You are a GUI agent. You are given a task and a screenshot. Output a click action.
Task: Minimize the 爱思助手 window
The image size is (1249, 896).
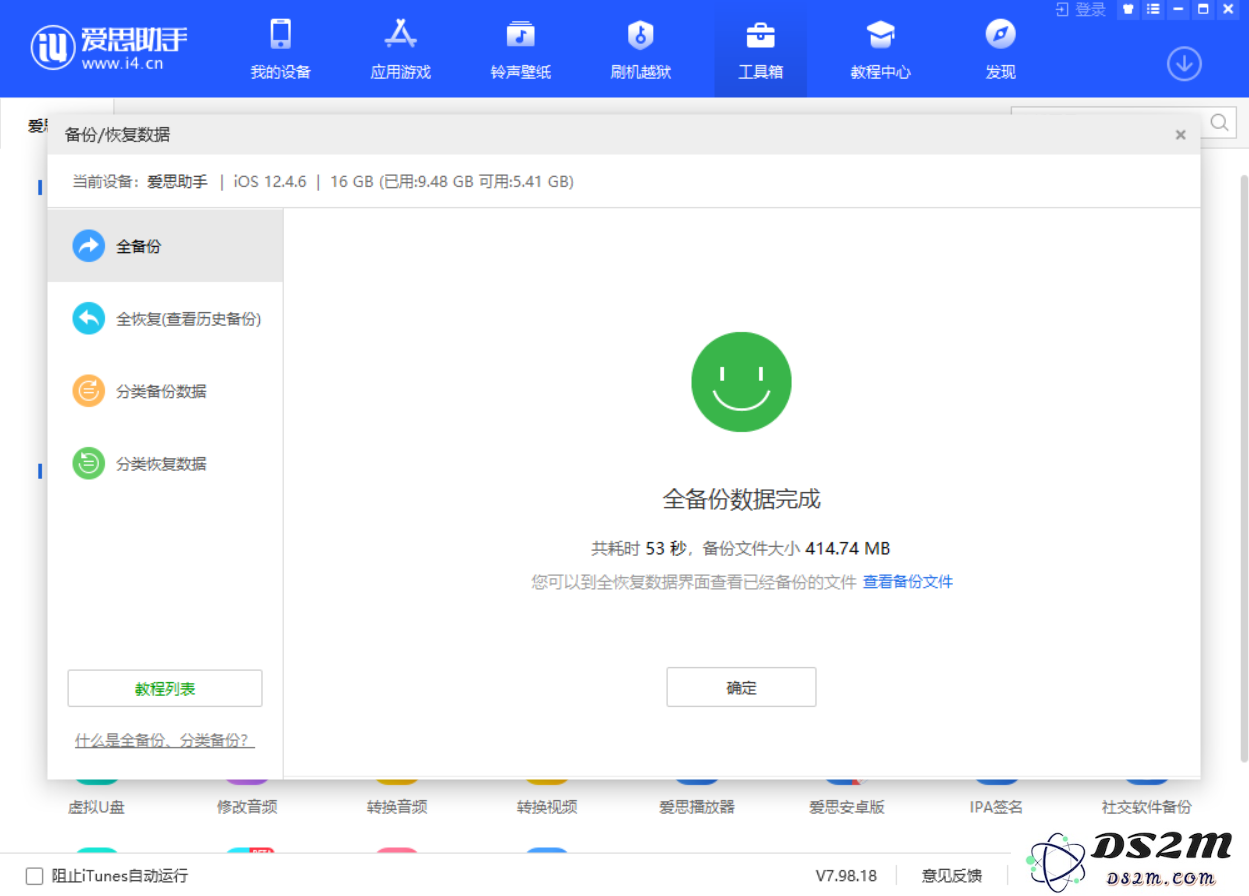[x=1178, y=9]
